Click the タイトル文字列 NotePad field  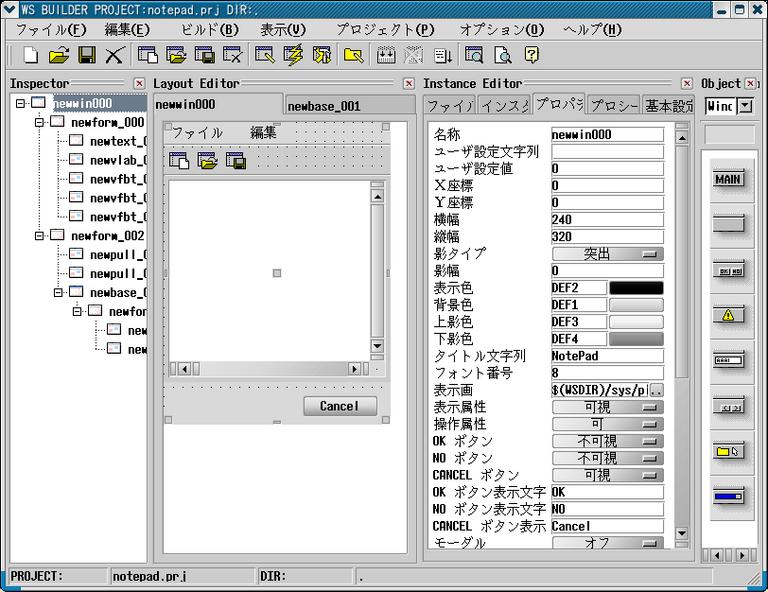607,356
